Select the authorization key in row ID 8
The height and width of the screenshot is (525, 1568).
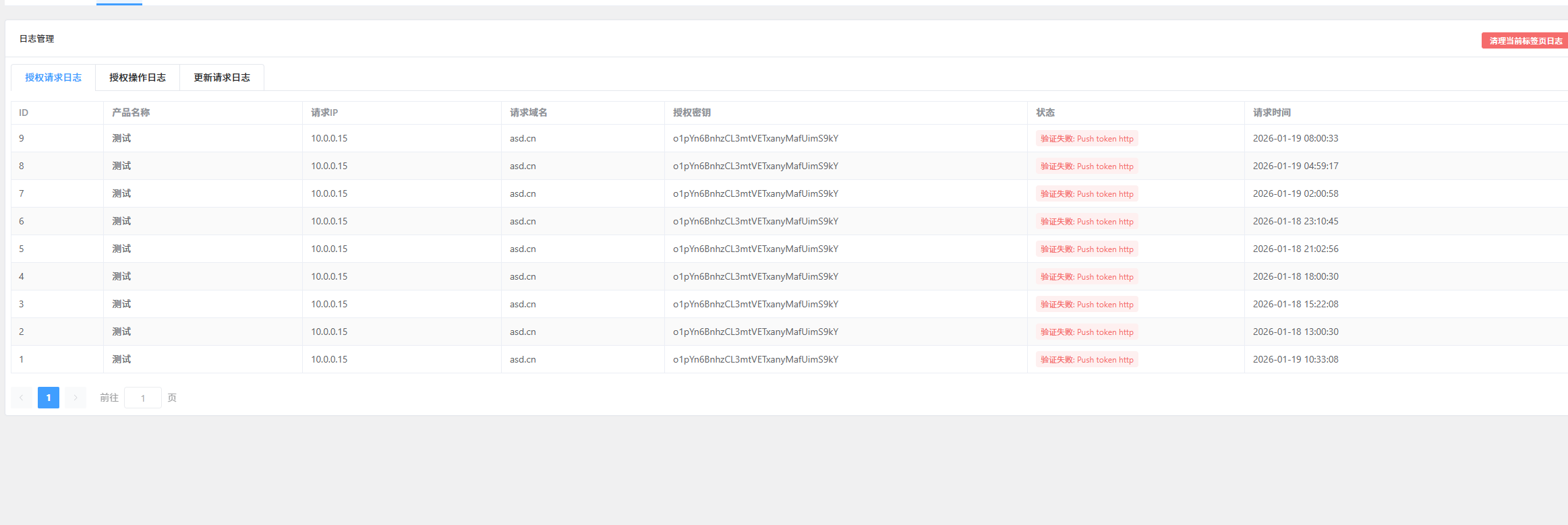click(x=755, y=166)
